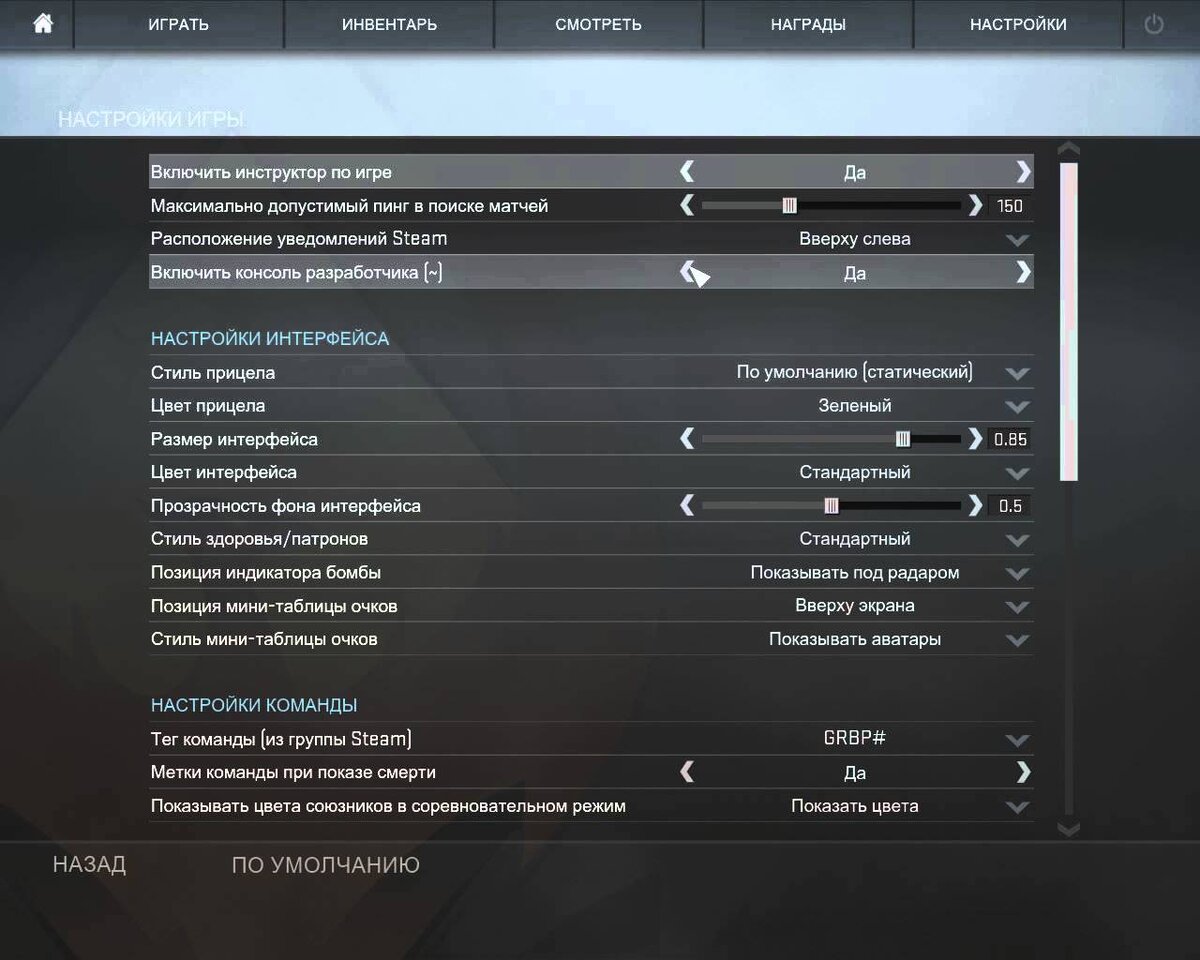Open the НАГРАДЫ menu tab
The width and height of the screenshot is (1200, 960).
click(808, 24)
